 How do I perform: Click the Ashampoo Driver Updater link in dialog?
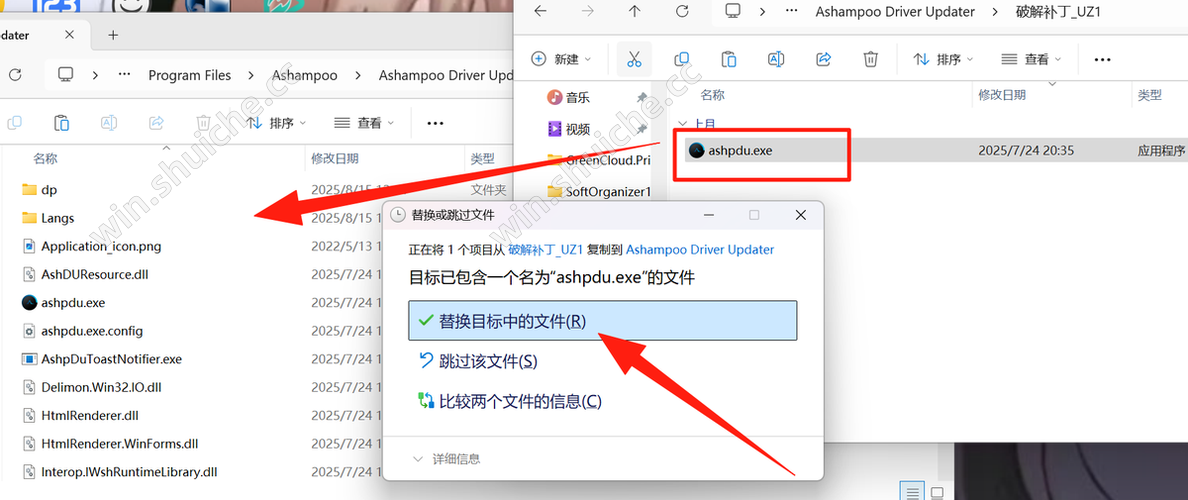[x=700, y=249]
